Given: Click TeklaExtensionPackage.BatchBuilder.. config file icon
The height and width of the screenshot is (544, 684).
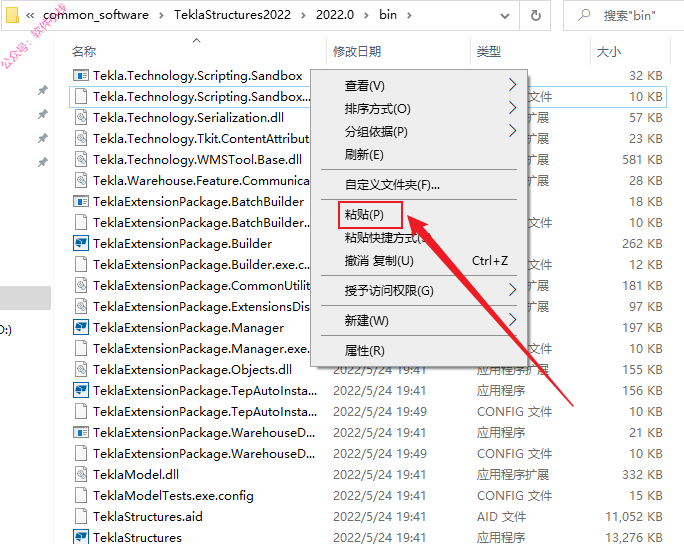Looking at the screenshot, I should coord(81,222).
